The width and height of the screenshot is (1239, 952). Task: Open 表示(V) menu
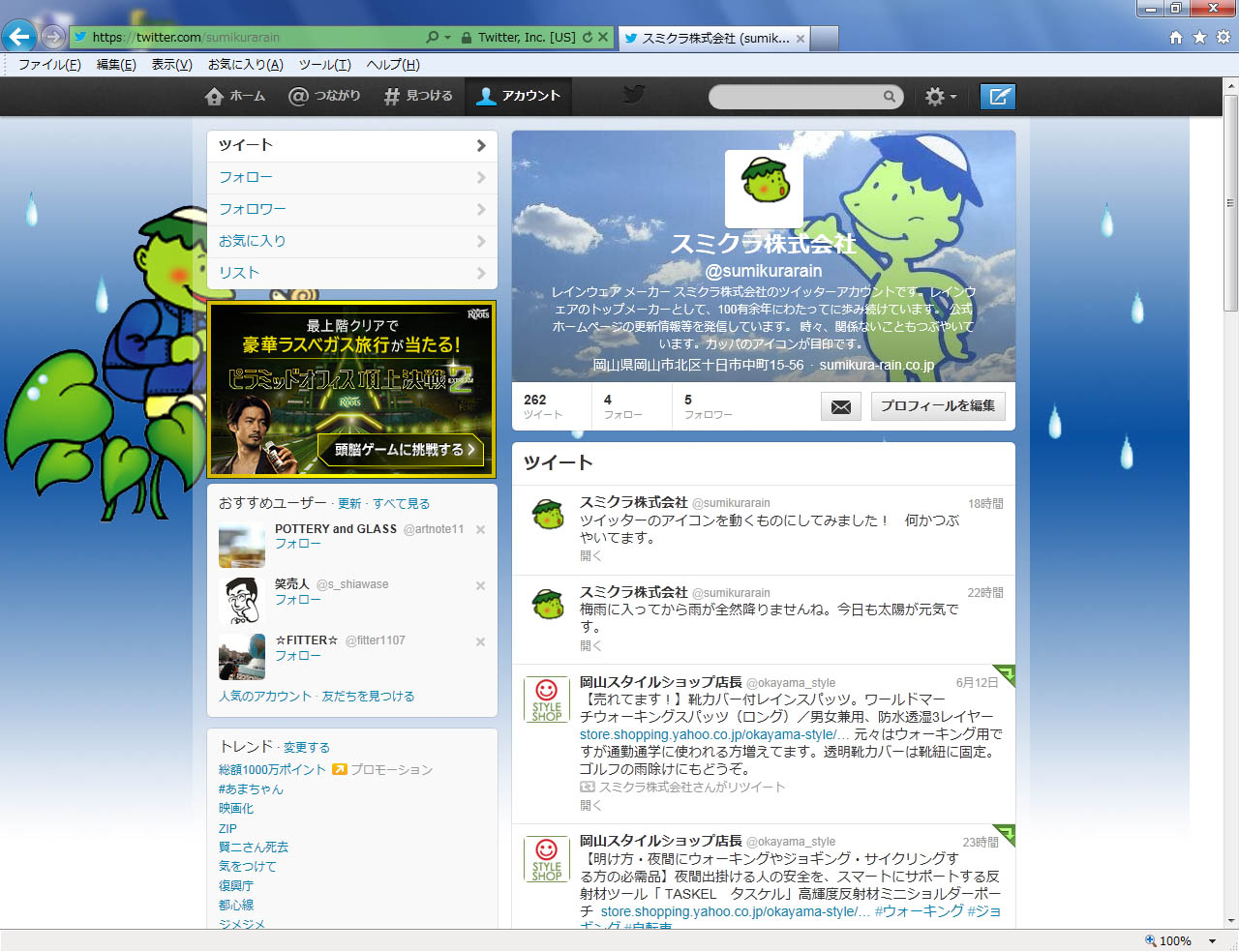tap(171, 65)
